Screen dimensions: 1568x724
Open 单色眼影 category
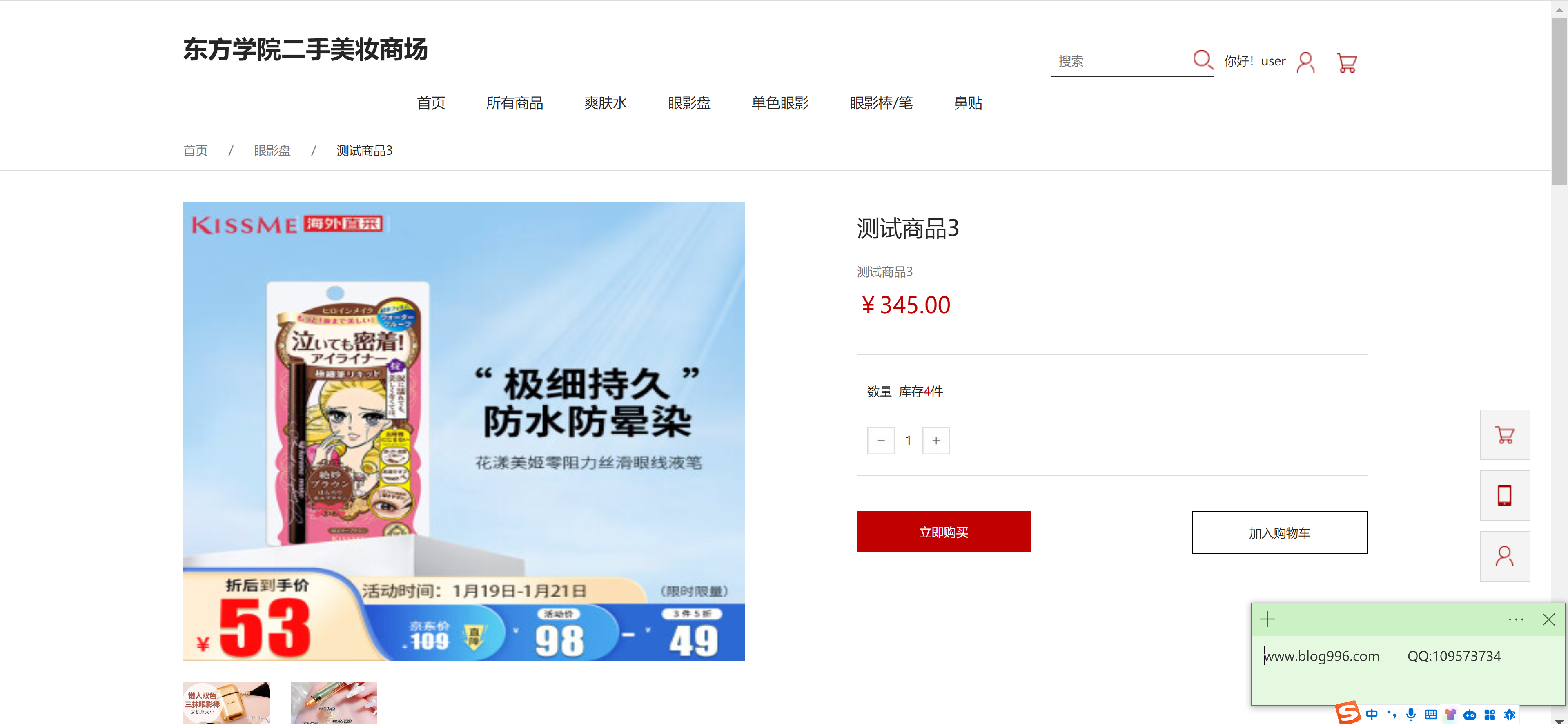pyautogui.click(x=780, y=103)
